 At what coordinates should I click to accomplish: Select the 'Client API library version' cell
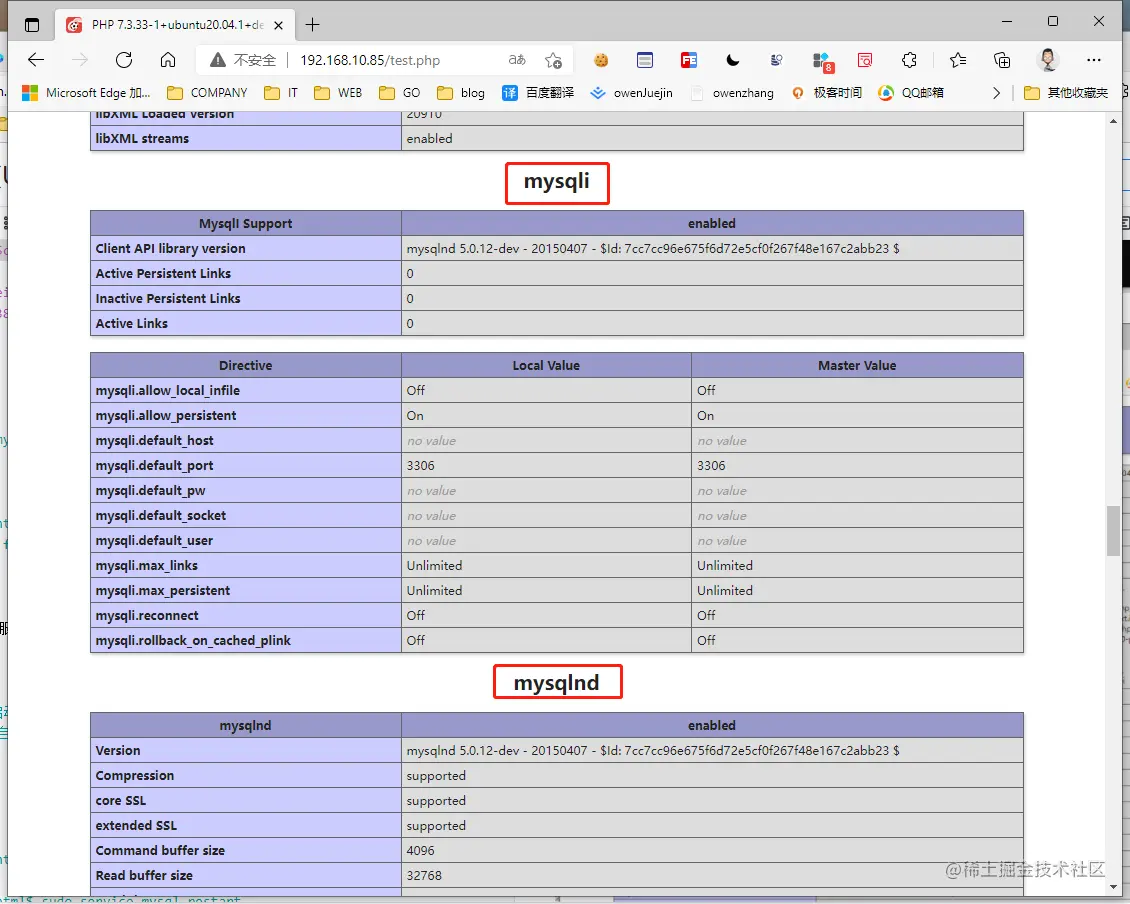pos(245,248)
